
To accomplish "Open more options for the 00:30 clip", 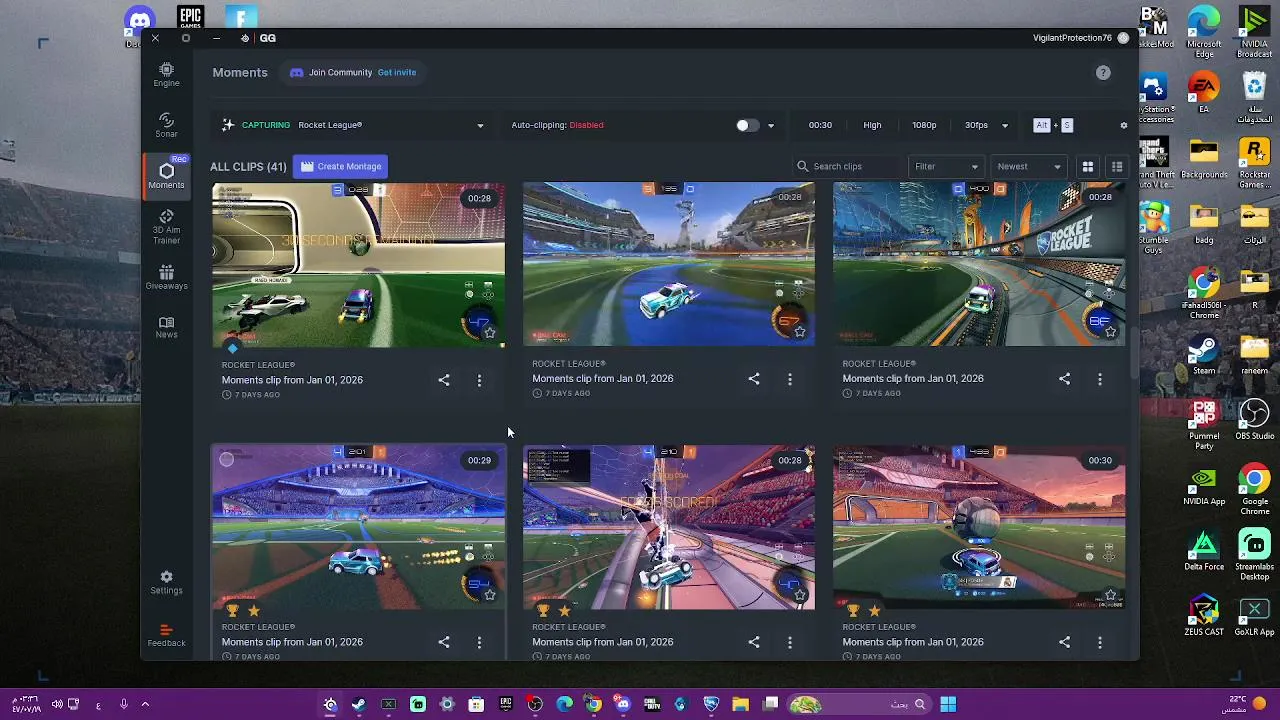I will point(1100,642).
